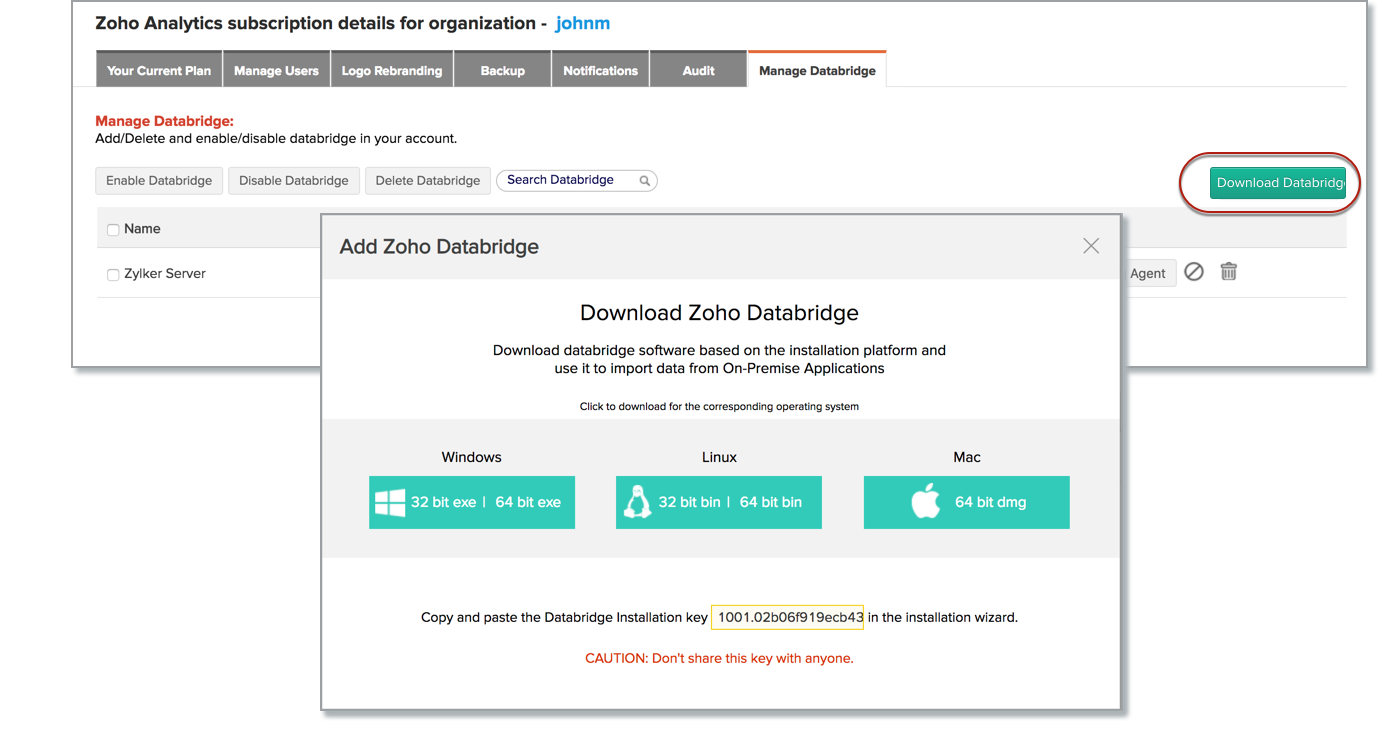The height and width of the screenshot is (741, 1396).
Task: Open the Your Current Plan tab
Action: [x=159, y=70]
